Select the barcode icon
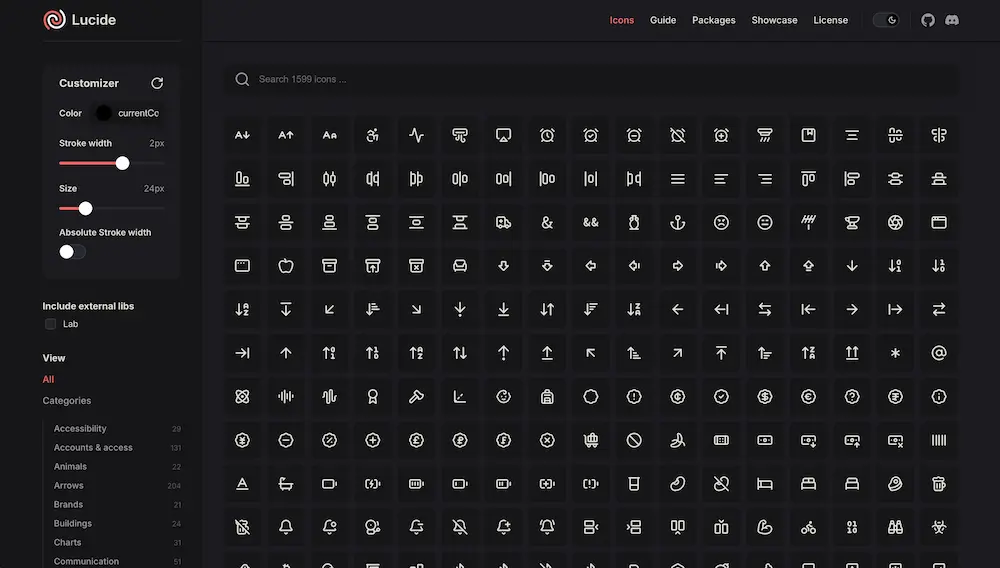Image resolution: width=1000 pixels, height=568 pixels. coord(938,440)
